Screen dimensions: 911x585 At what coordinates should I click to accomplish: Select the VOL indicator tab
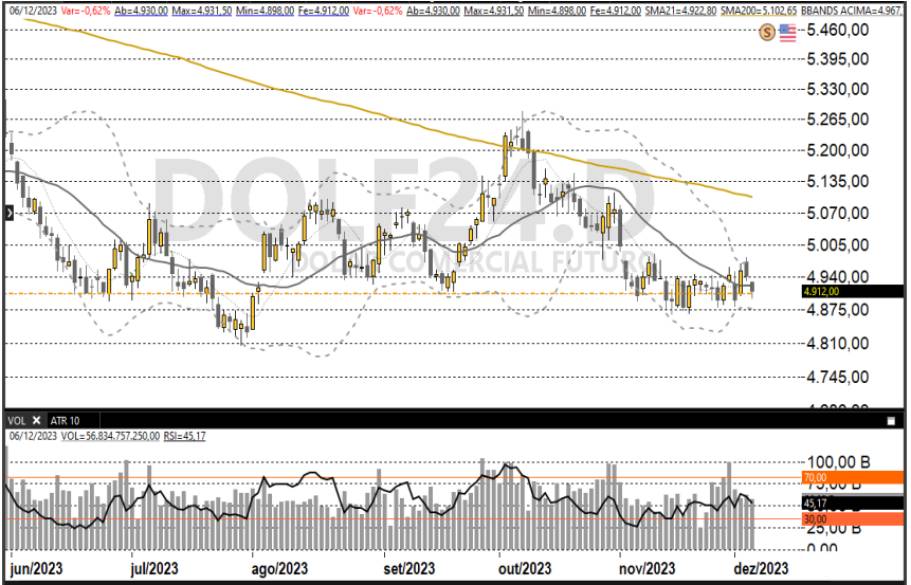(x=16, y=420)
